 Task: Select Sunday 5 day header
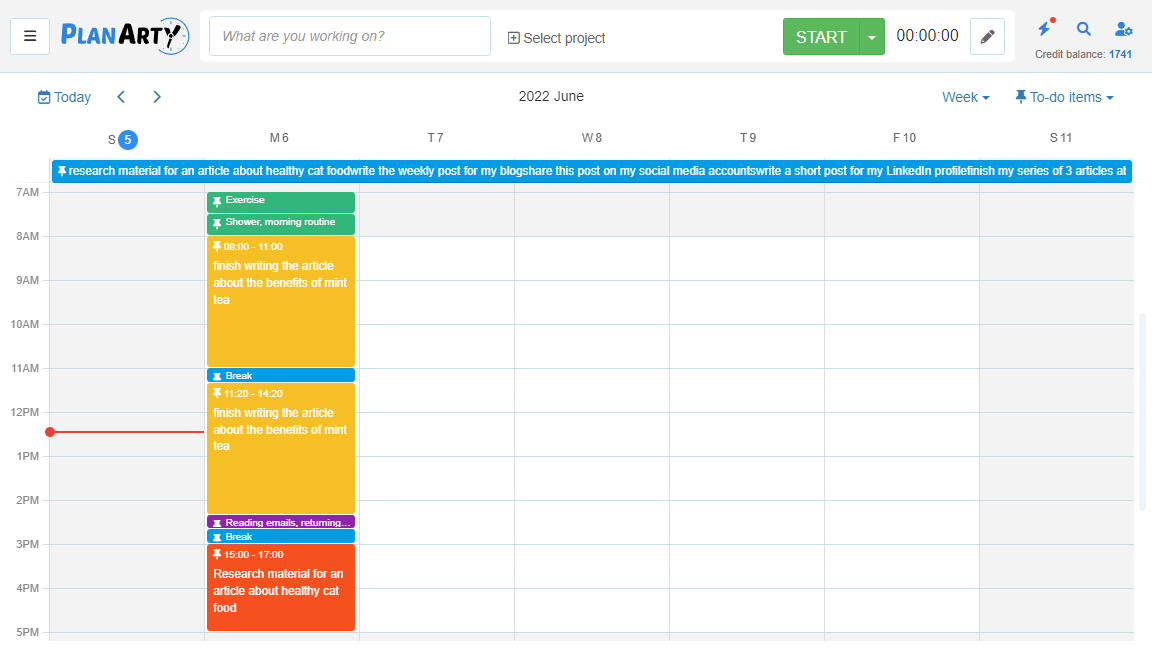(123, 139)
